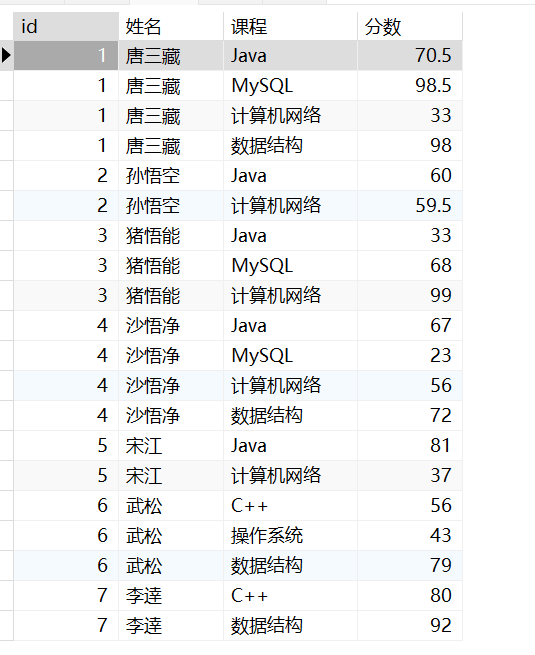
Task: Select 计算机网络 course cell in the 99 row
Action: (x=291, y=296)
